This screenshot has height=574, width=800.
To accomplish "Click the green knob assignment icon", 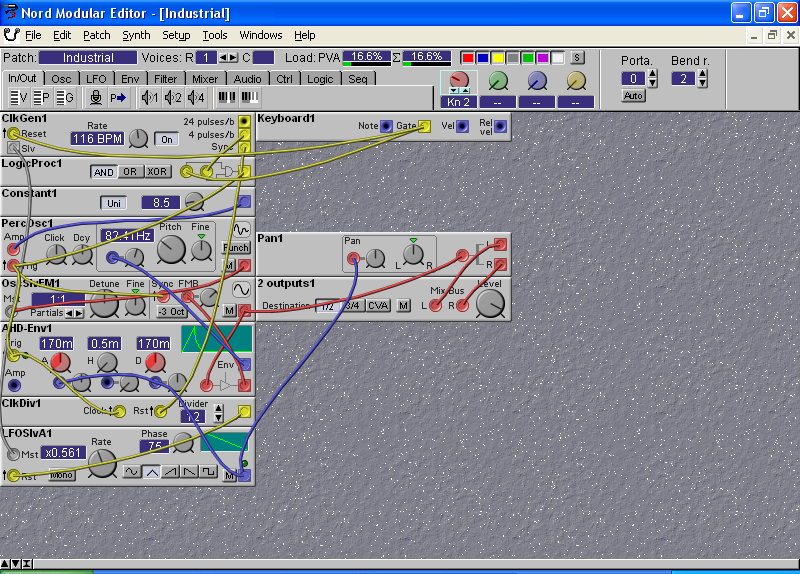I will click(498, 81).
